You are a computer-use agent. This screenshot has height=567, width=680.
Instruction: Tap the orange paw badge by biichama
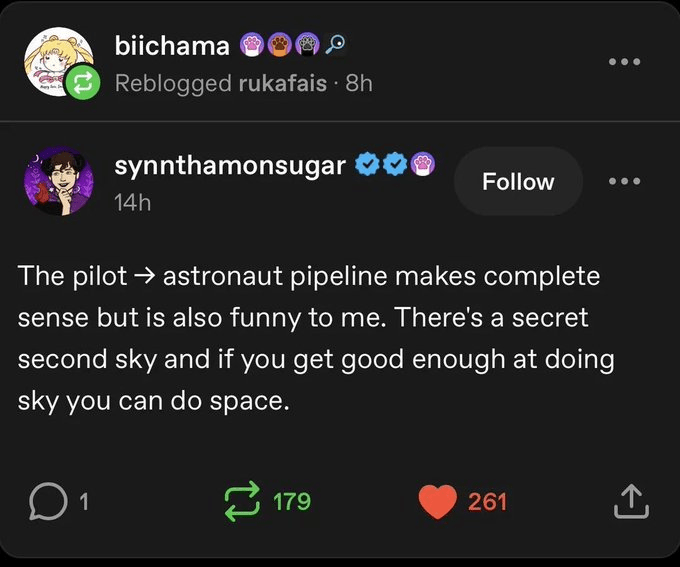click(279, 45)
